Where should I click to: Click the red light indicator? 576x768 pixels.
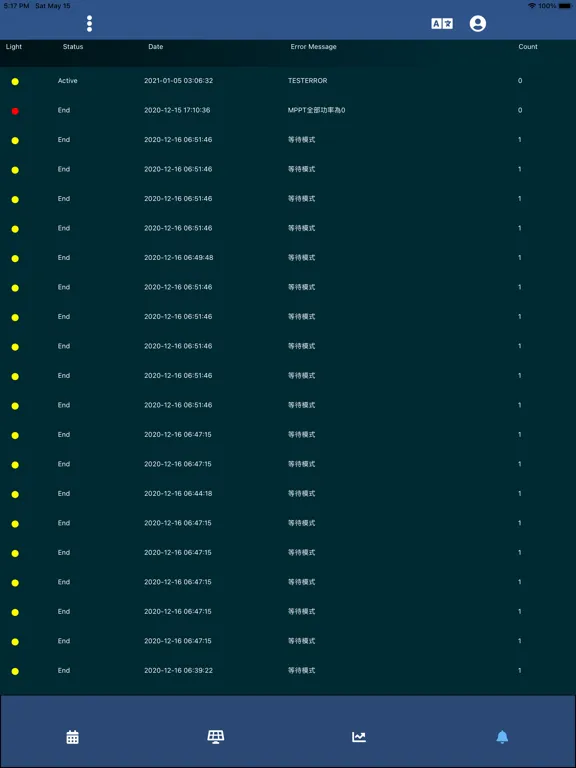[15, 111]
